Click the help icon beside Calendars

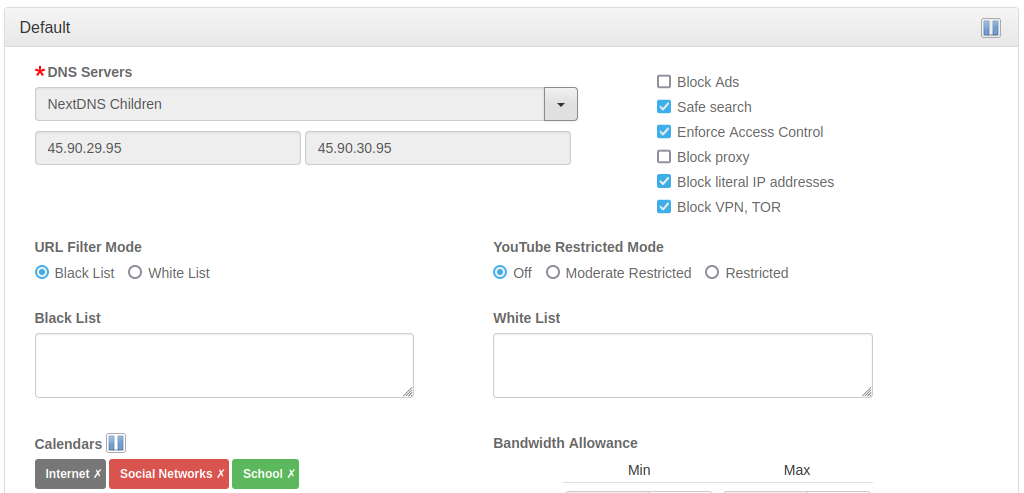tap(116, 443)
